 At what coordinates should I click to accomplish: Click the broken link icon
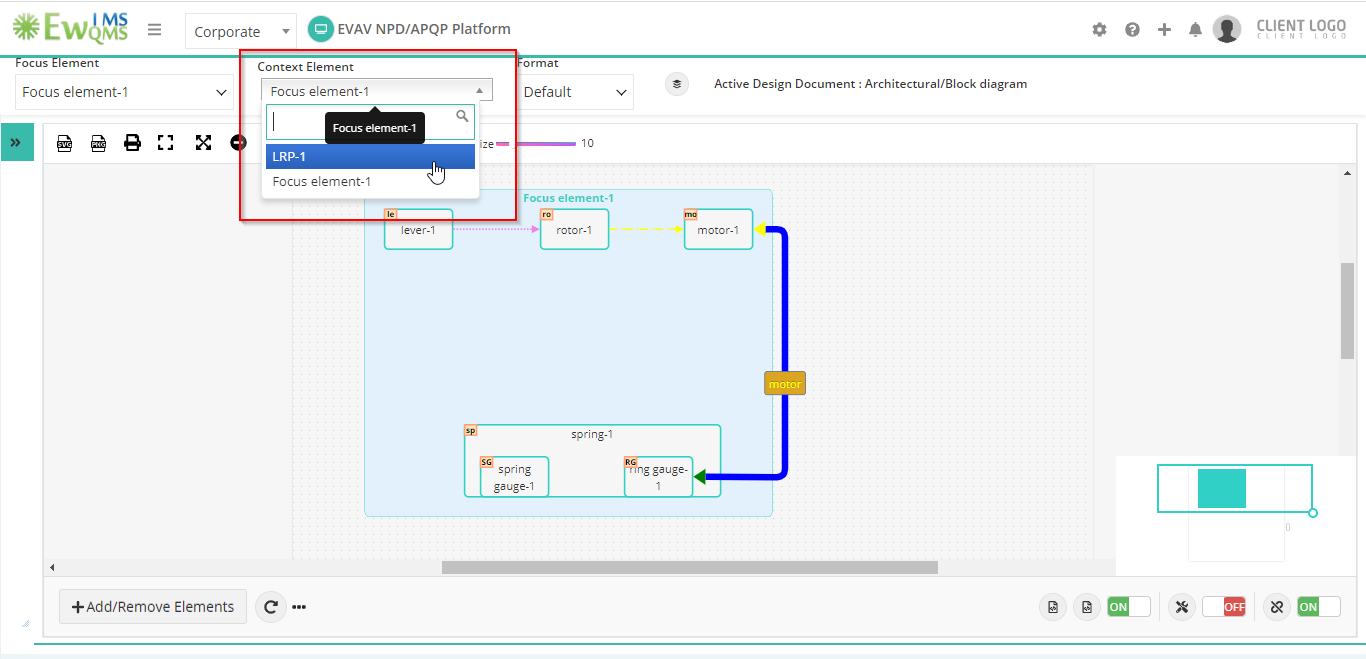pos(1276,607)
